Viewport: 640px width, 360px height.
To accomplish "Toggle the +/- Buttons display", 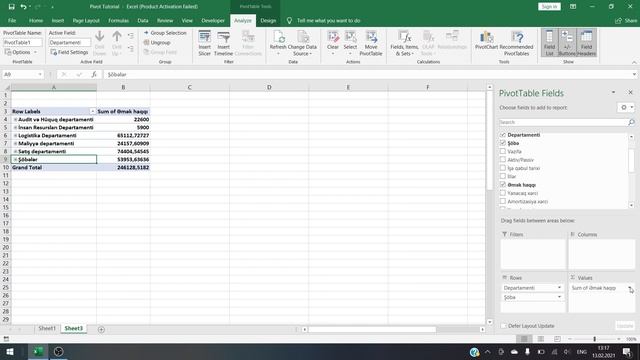I will pyautogui.click(x=567, y=42).
